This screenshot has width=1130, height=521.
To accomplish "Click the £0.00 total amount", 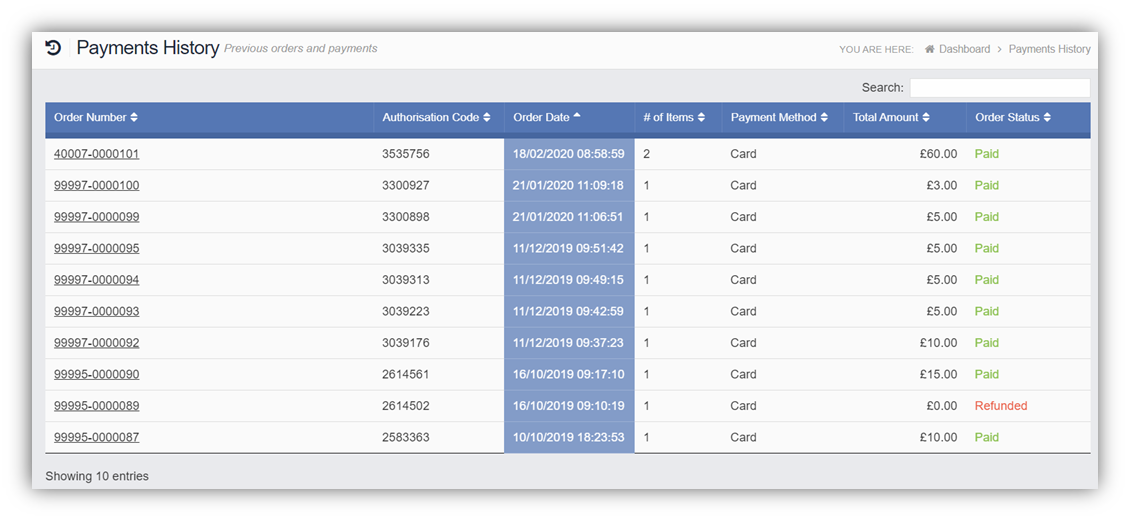I will click(942, 406).
